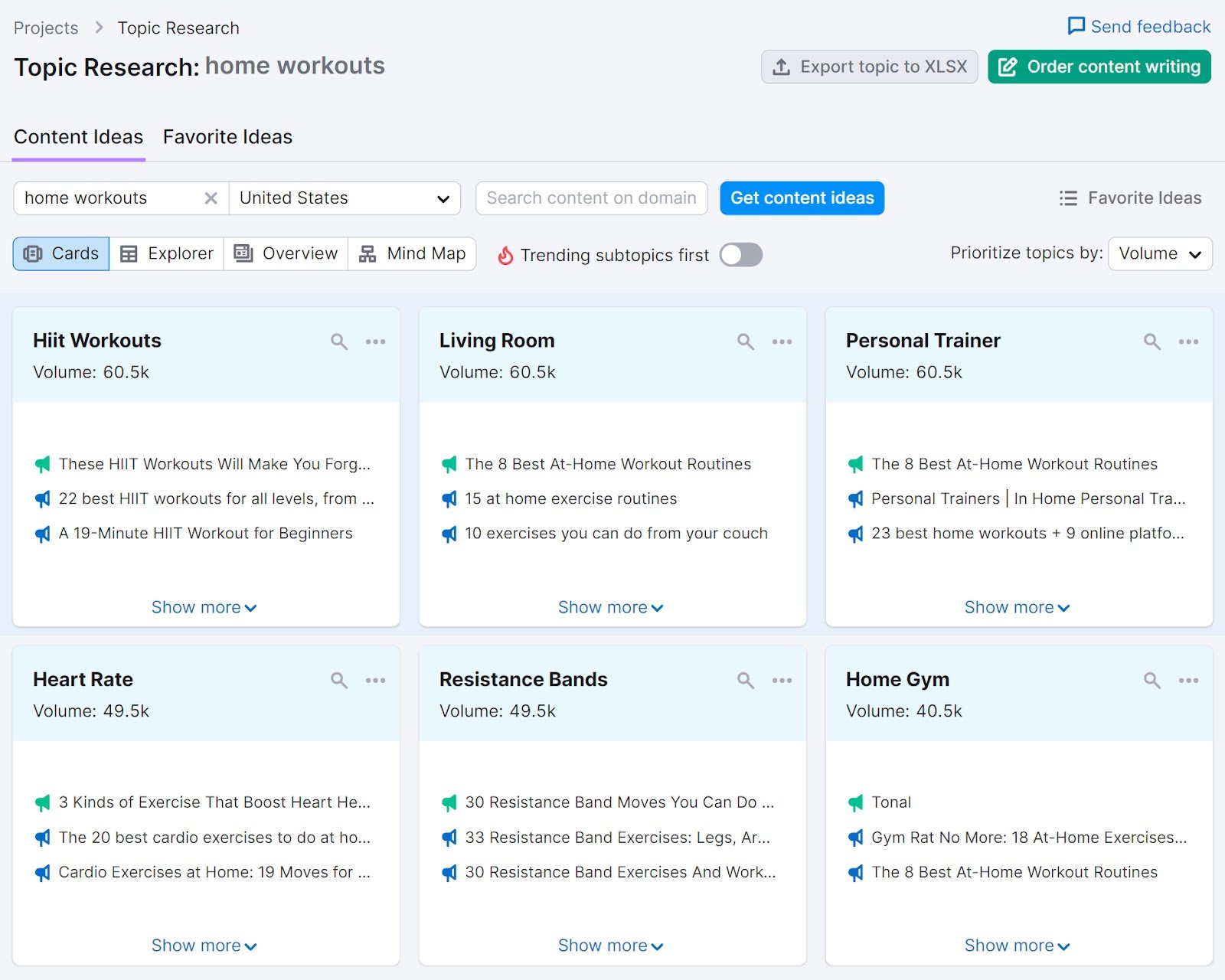Screen dimensions: 1225x980
Task: Click Get content ideas
Action: 802,198
